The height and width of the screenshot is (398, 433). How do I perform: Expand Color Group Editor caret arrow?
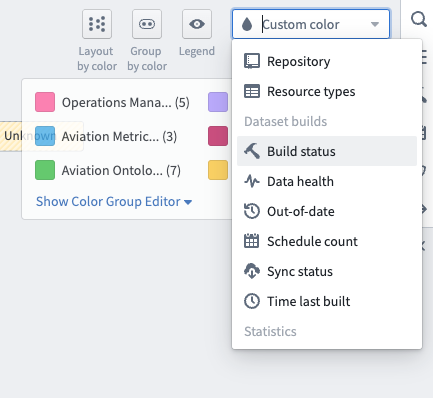[x=188, y=202]
